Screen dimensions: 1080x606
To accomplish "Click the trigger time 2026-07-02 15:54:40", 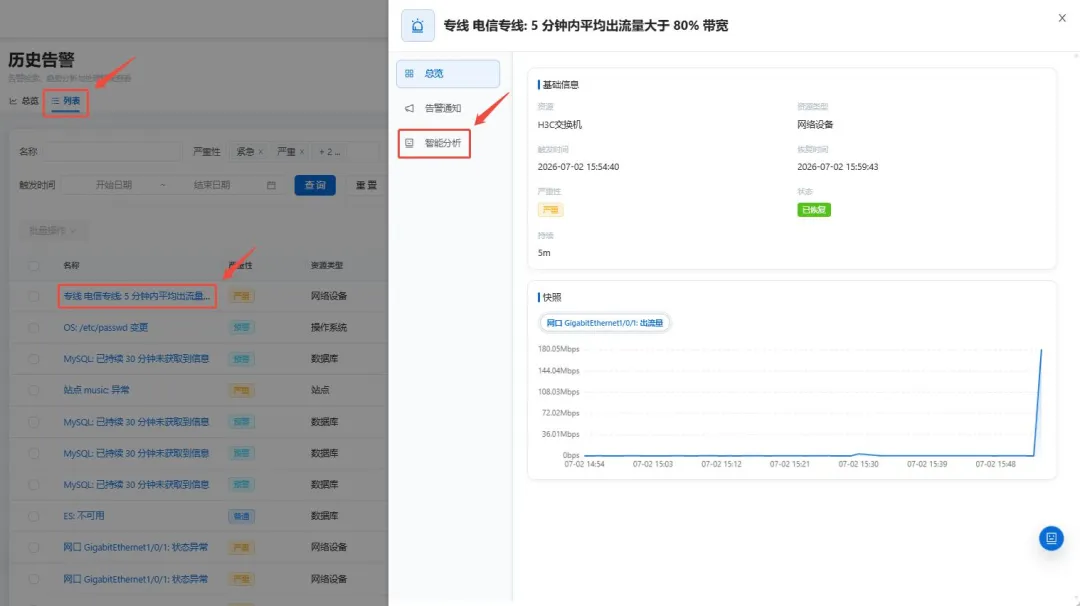I will click(578, 167).
